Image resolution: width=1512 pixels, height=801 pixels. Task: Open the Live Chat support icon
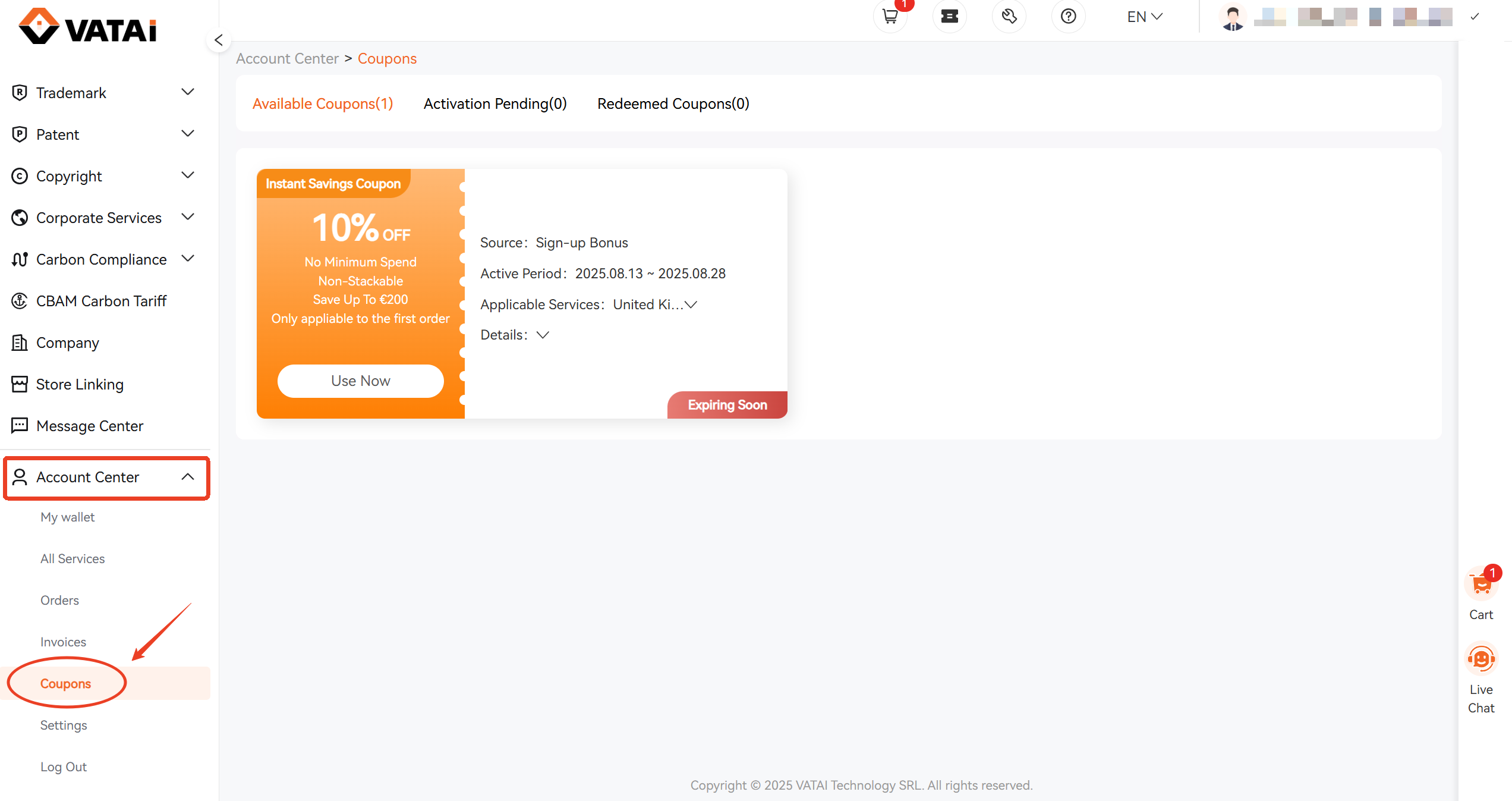[1480, 659]
